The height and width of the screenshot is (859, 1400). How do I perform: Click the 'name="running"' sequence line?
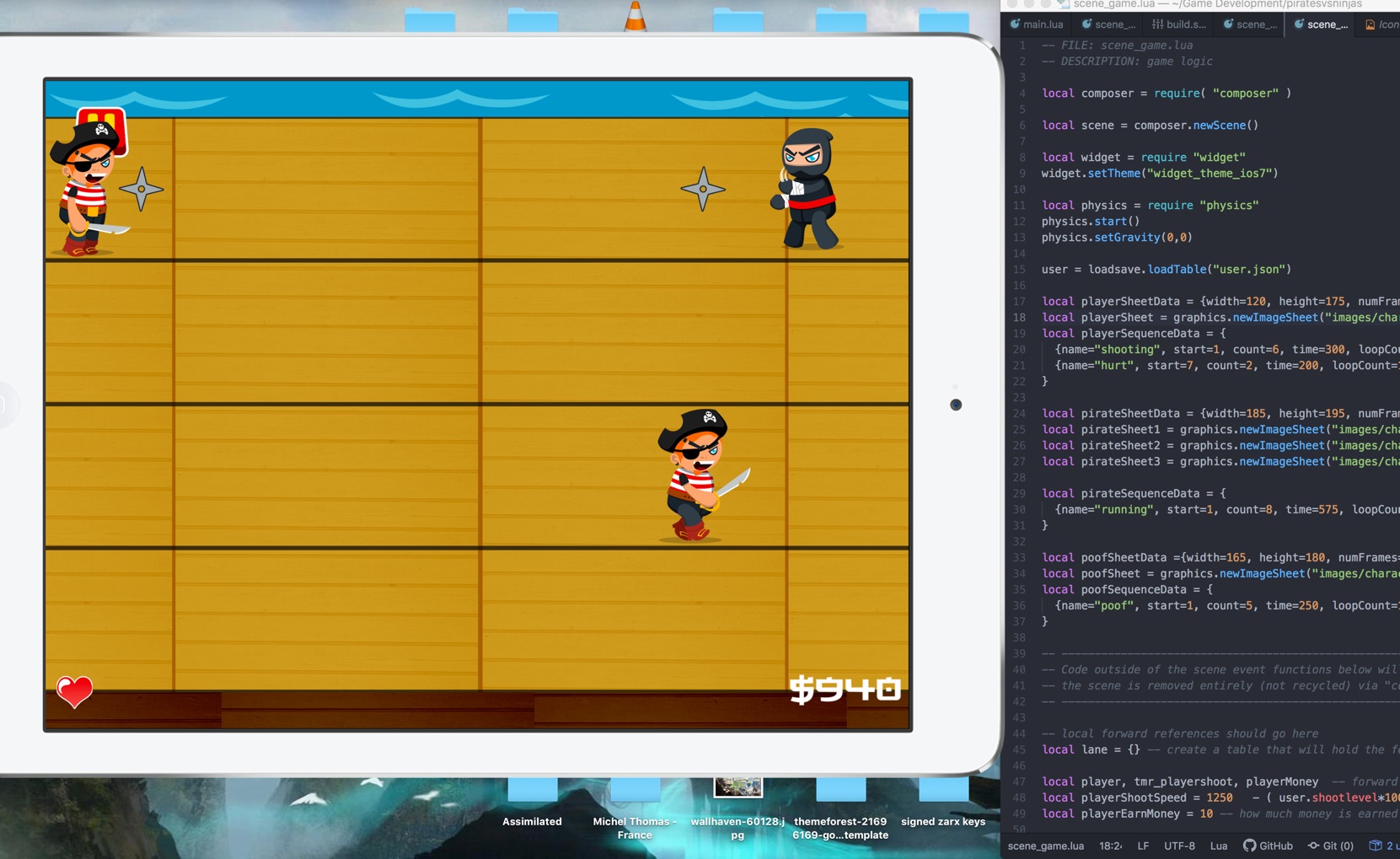coord(1227,509)
